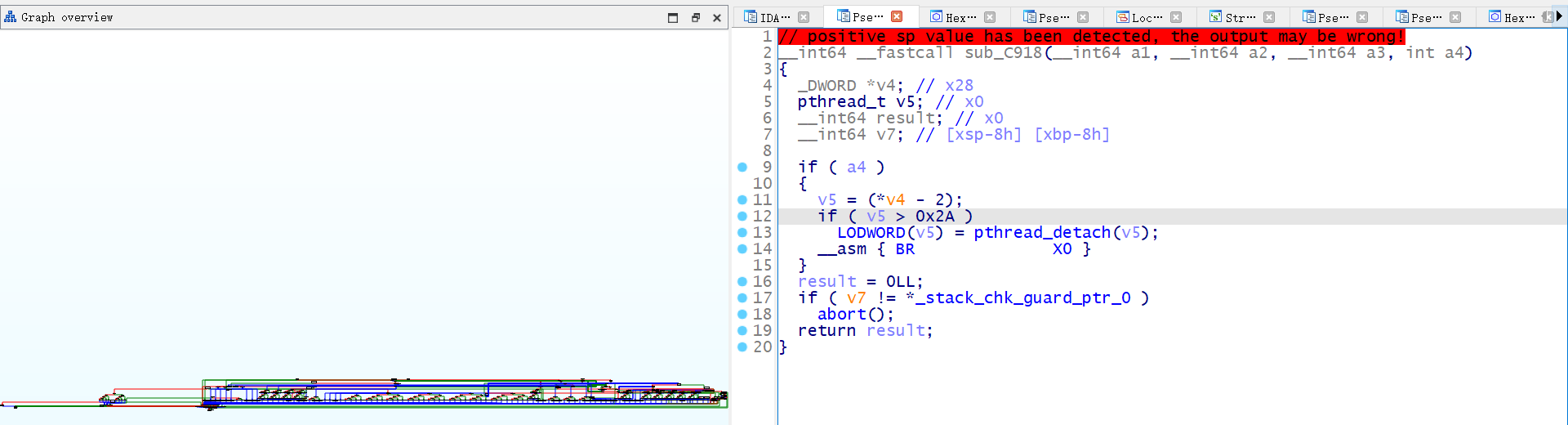Close the IDA View tab
Viewport: 1568px width, 425px height.
(804, 17)
